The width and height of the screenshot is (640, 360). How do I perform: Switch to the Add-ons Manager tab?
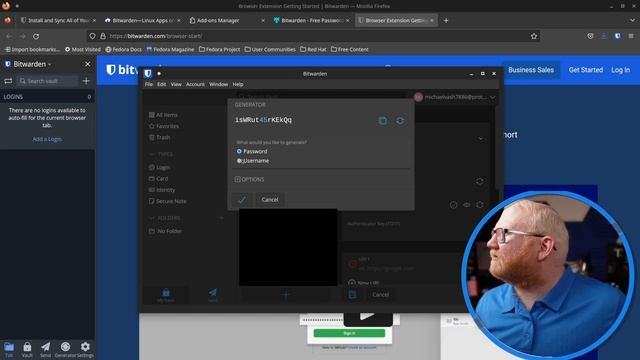[227, 20]
